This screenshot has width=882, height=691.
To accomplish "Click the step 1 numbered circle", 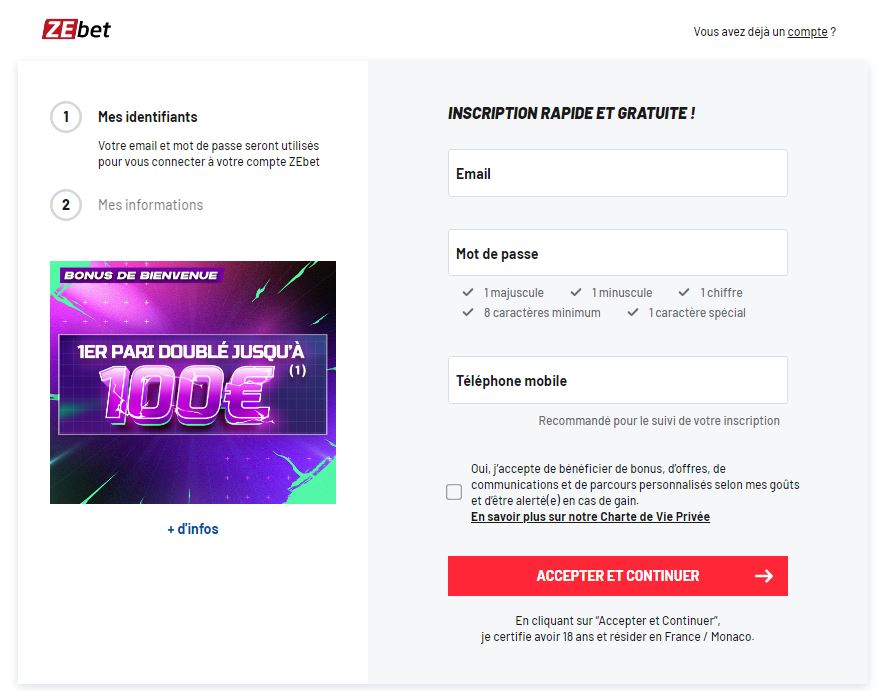I will click(x=66, y=116).
